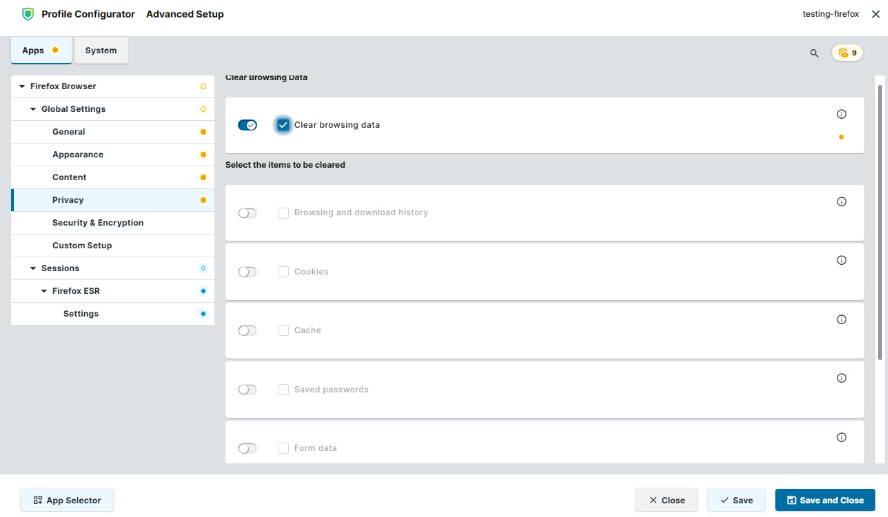Show info for Browsing and download history

842,202
